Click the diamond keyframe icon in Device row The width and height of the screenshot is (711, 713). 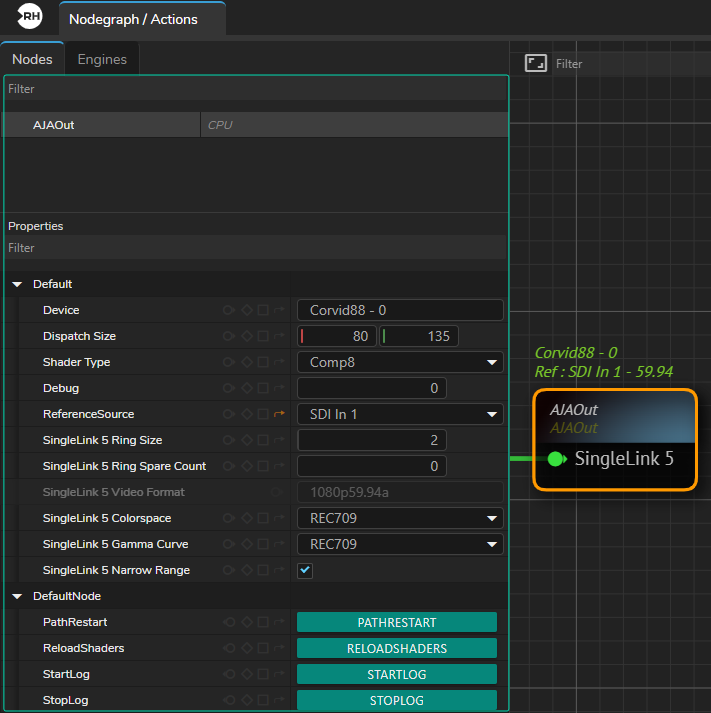pos(247,310)
